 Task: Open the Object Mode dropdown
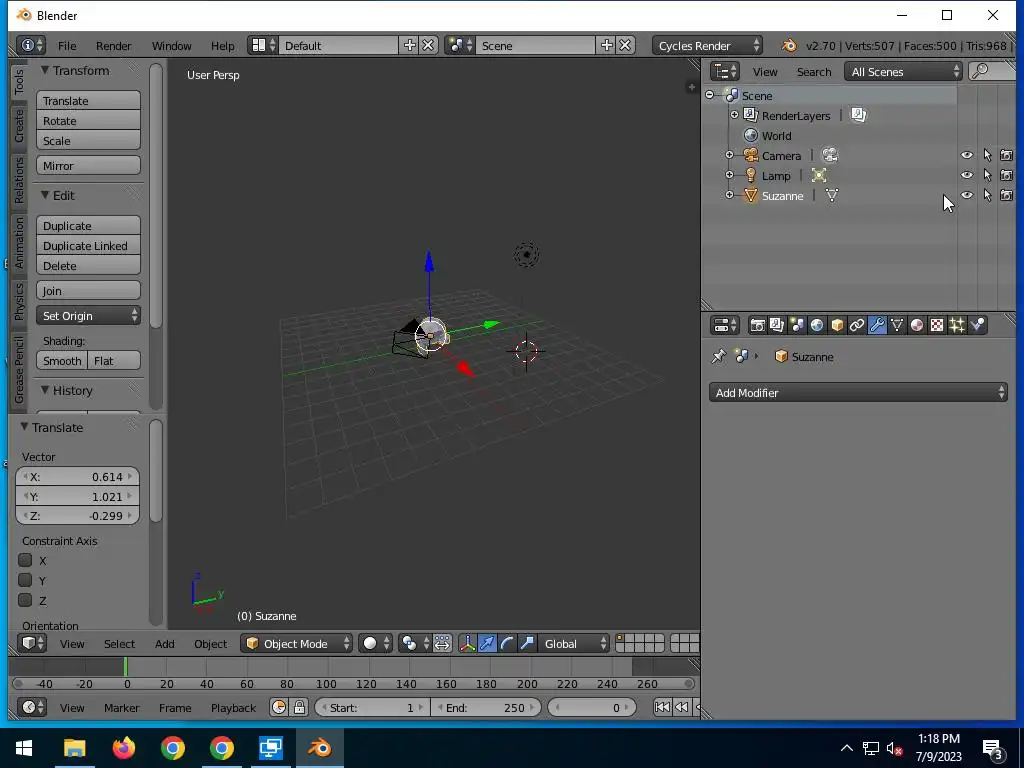point(296,643)
